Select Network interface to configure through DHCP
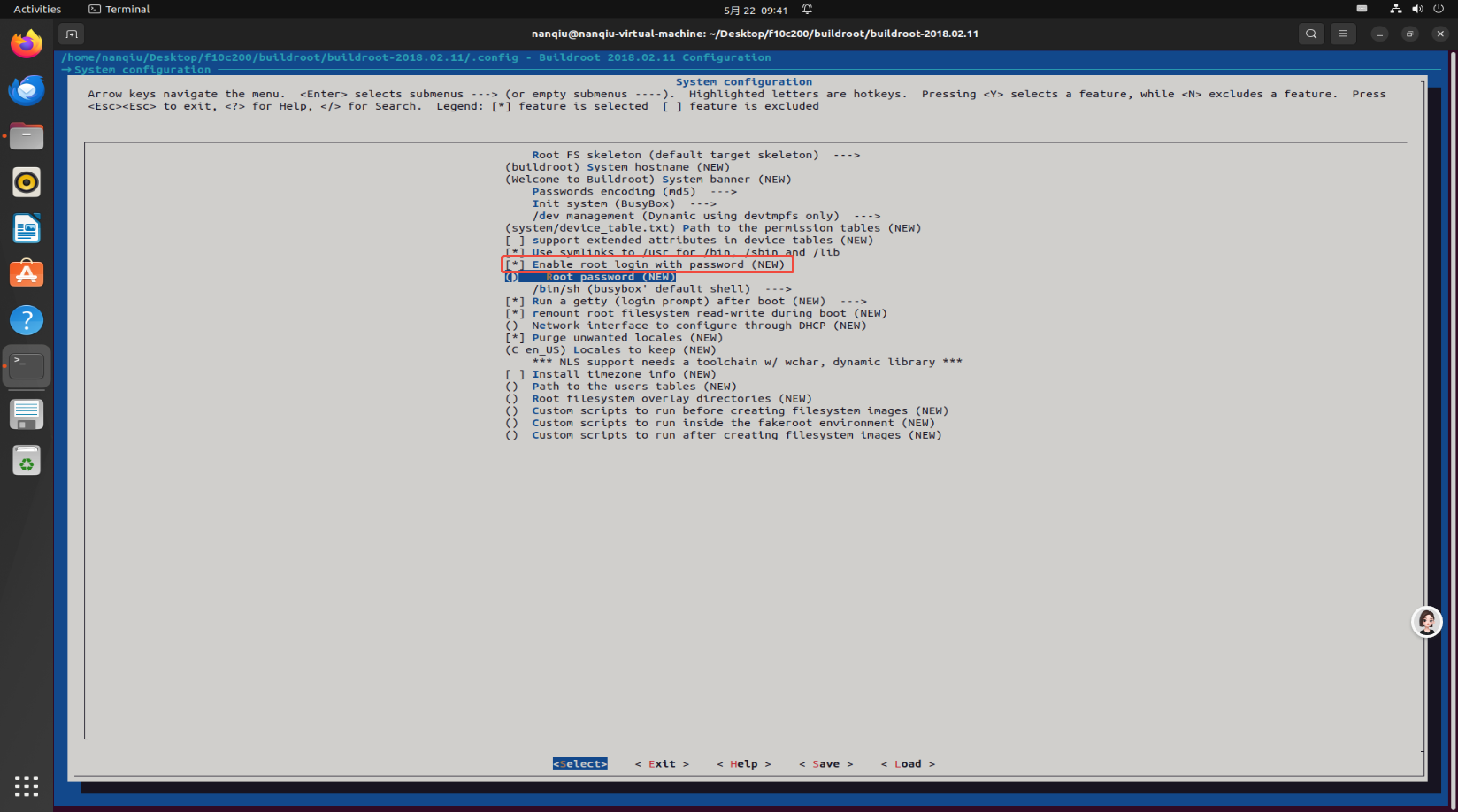The image size is (1458, 812). click(x=686, y=326)
